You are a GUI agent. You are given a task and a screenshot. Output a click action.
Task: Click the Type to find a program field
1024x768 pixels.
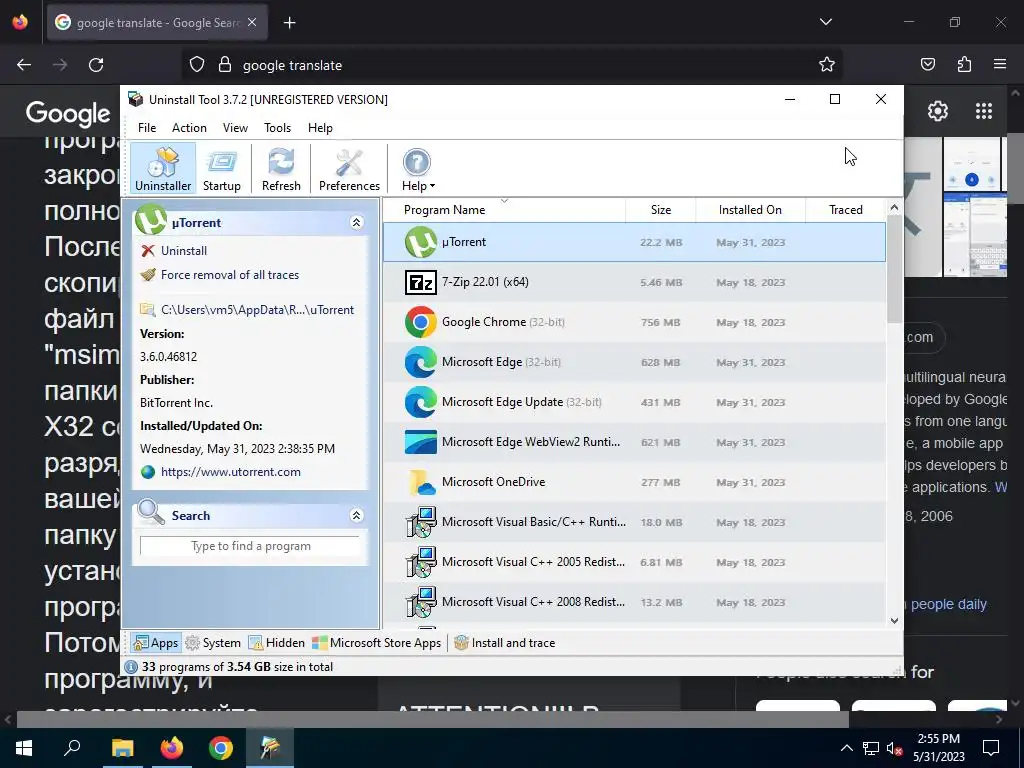click(250, 546)
